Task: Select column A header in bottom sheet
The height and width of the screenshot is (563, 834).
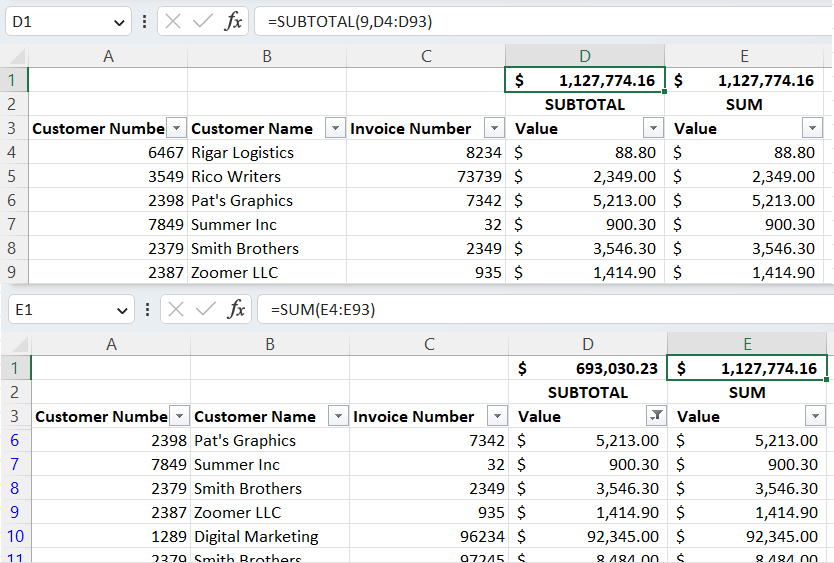Action: (111, 344)
